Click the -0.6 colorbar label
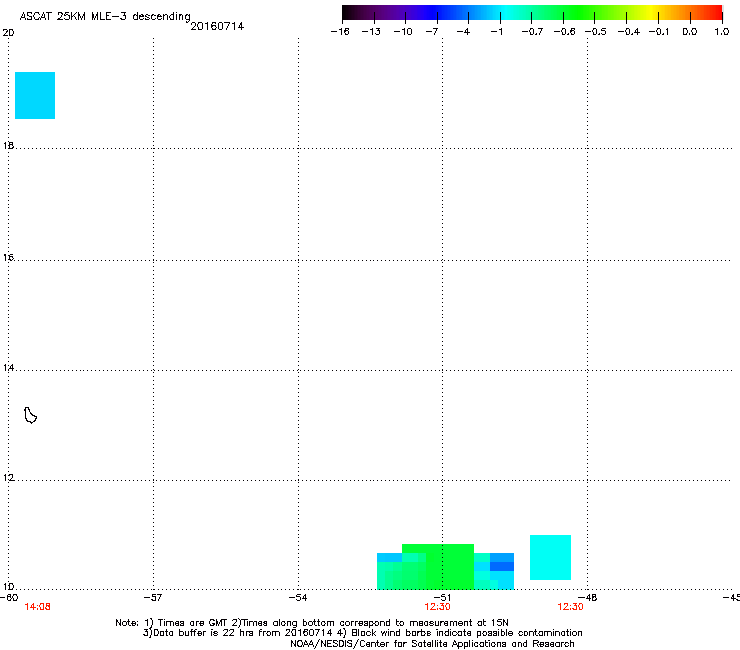 point(564,32)
